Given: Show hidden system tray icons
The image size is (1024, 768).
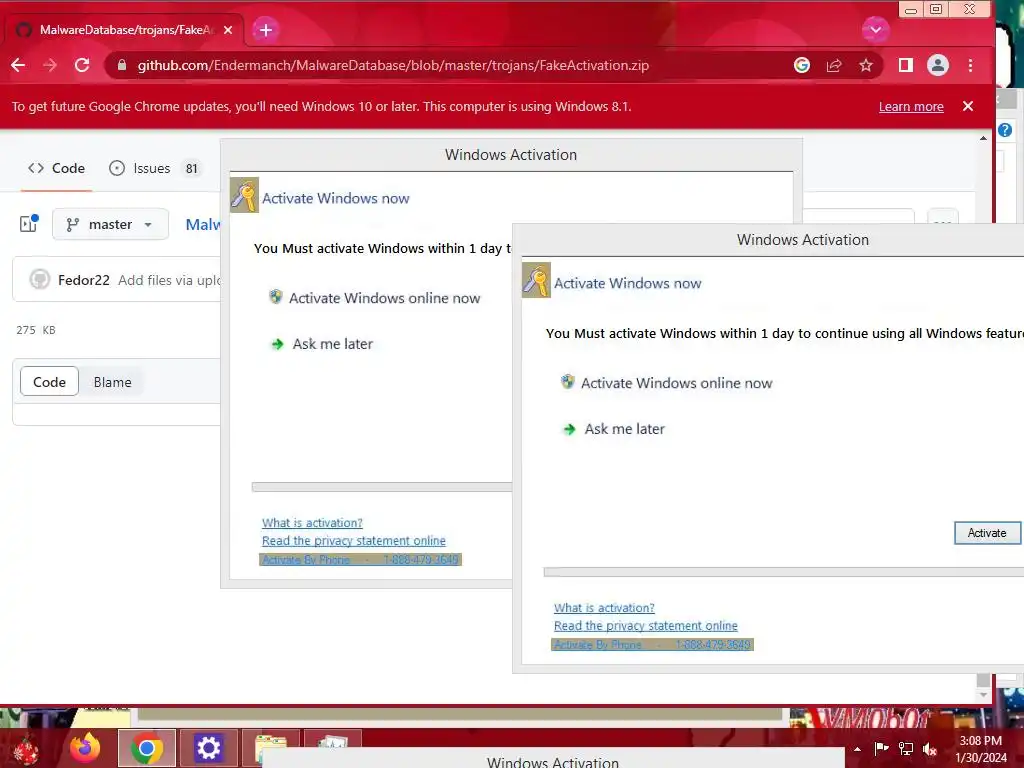Looking at the screenshot, I should (857, 749).
